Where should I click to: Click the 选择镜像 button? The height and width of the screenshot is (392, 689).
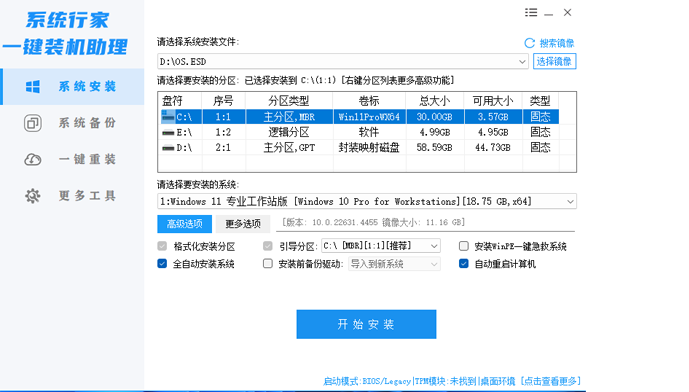(555, 61)
